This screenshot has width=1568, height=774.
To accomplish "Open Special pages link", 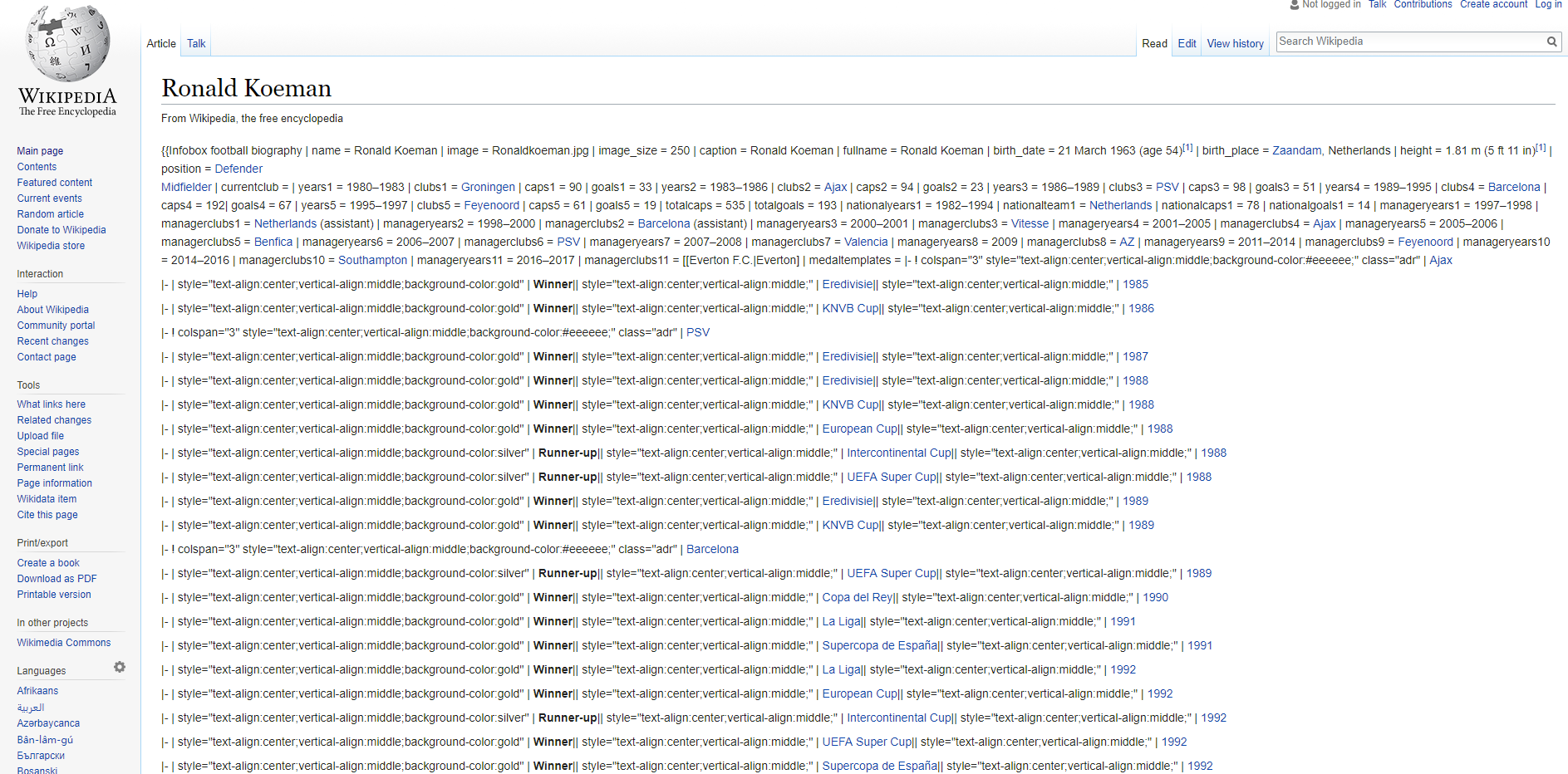I will 48,452.
